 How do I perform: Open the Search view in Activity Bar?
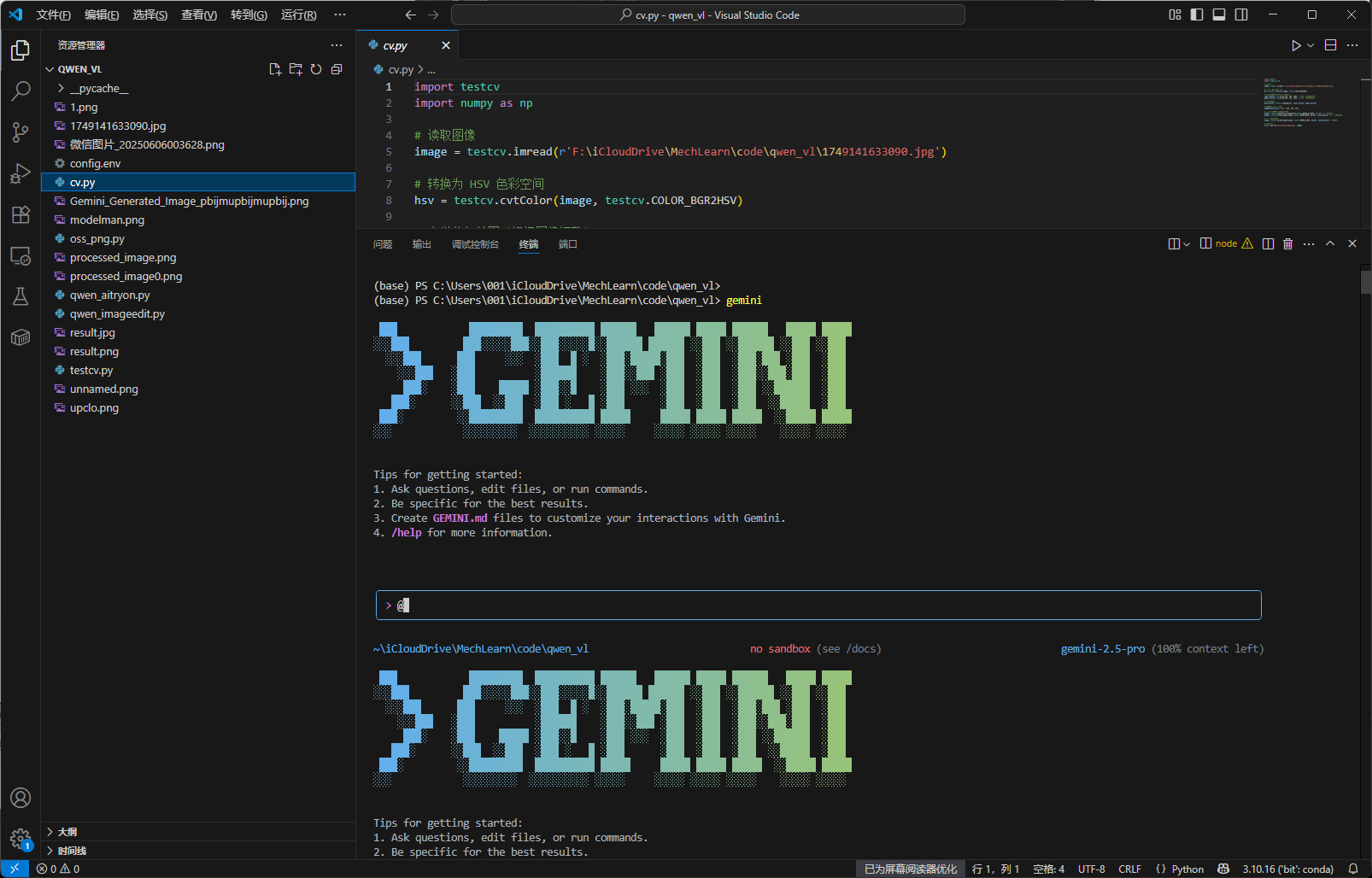[21, 91]
